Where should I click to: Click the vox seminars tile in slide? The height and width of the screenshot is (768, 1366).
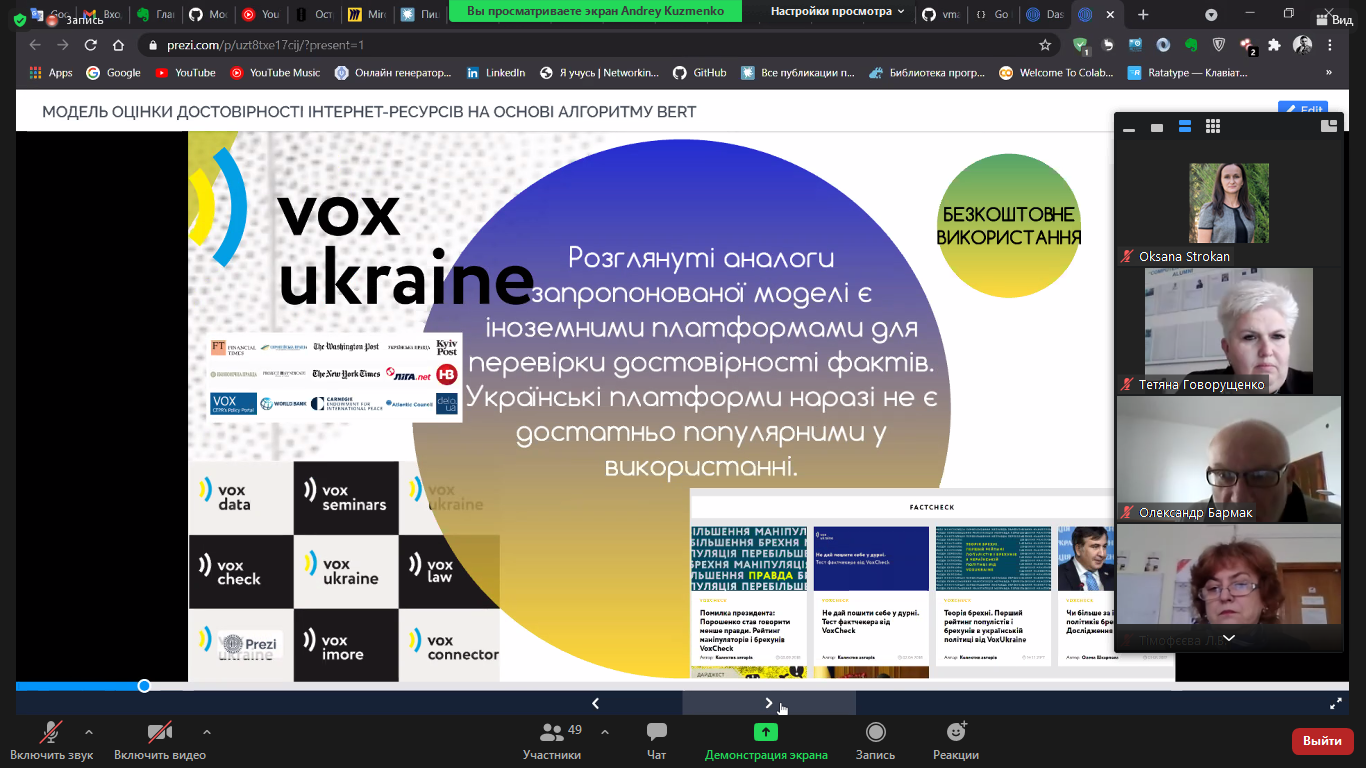(346, 497)
